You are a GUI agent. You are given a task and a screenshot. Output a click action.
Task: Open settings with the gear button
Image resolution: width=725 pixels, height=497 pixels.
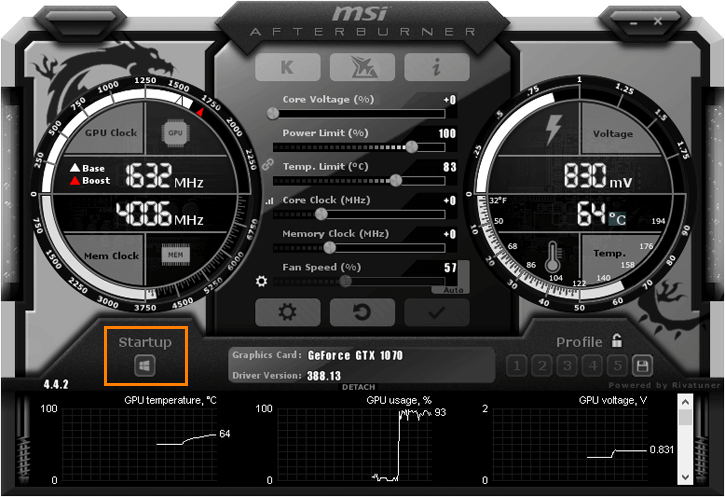(x=288, y=313)
